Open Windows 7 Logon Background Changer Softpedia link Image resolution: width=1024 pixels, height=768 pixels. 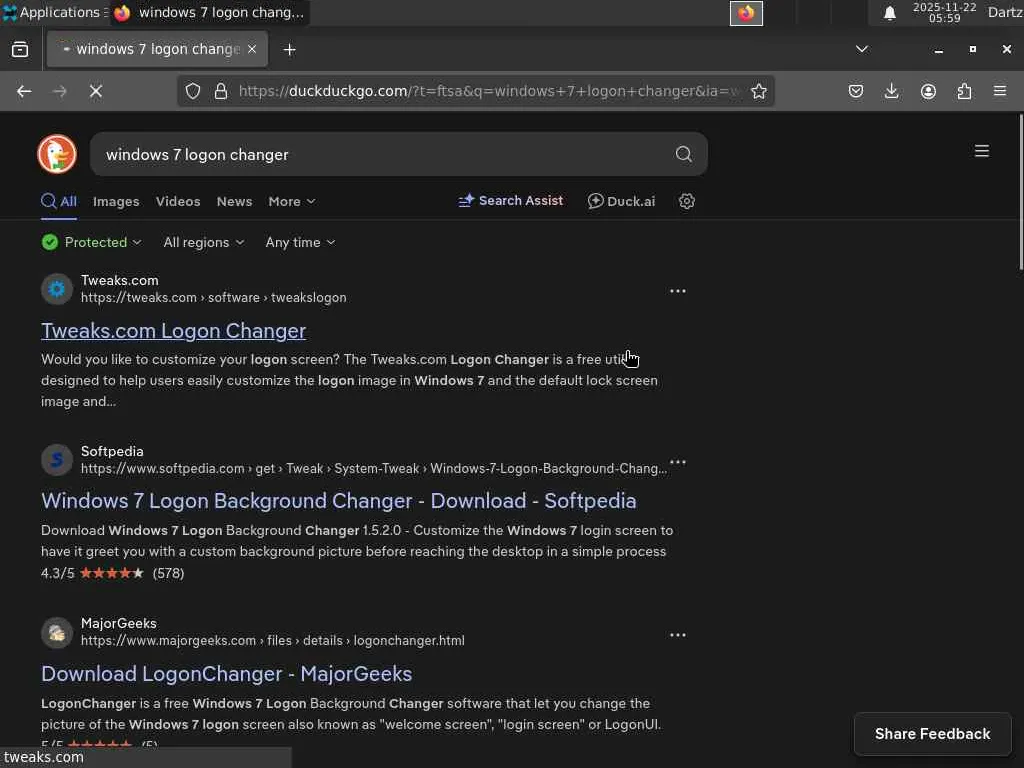[338, 501]
